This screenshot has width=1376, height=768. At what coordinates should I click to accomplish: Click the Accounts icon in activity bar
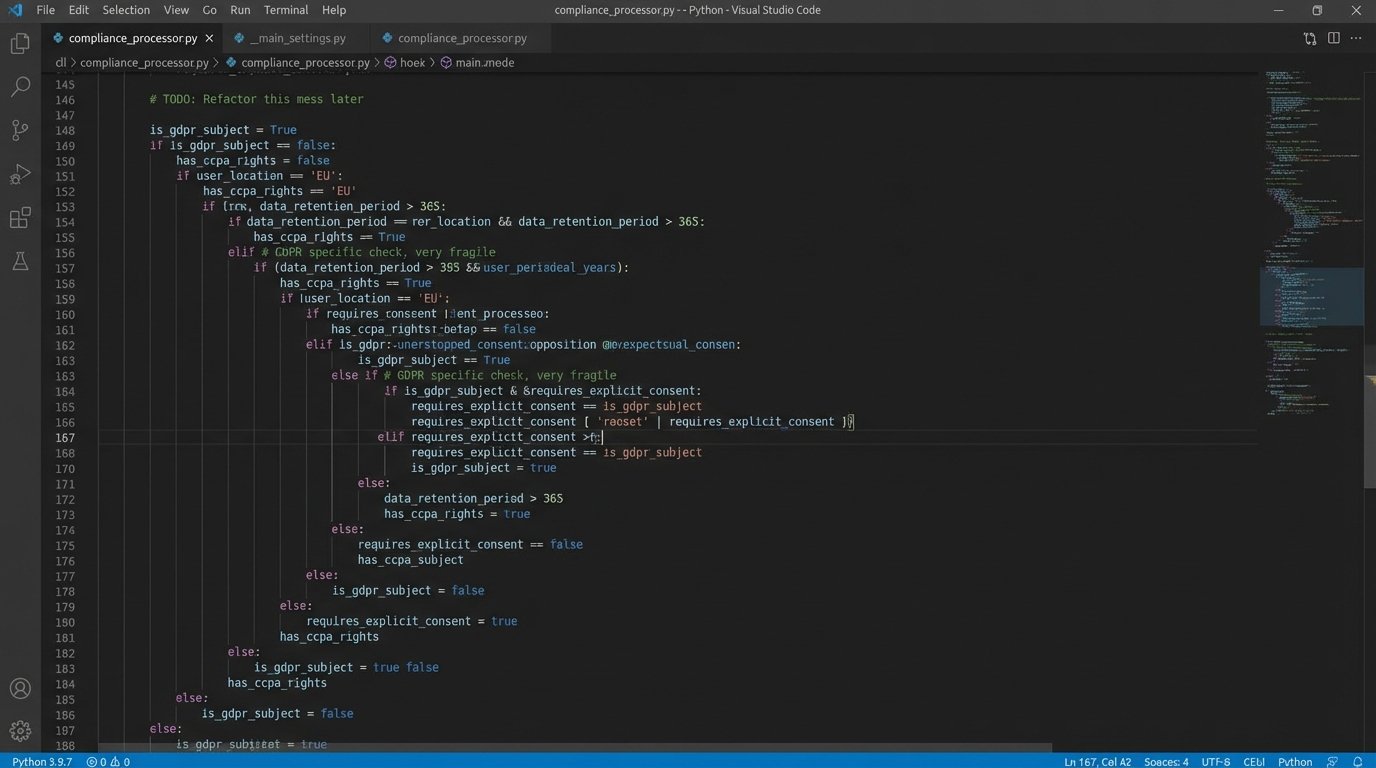pyautogui.click(x=20, y=688)
